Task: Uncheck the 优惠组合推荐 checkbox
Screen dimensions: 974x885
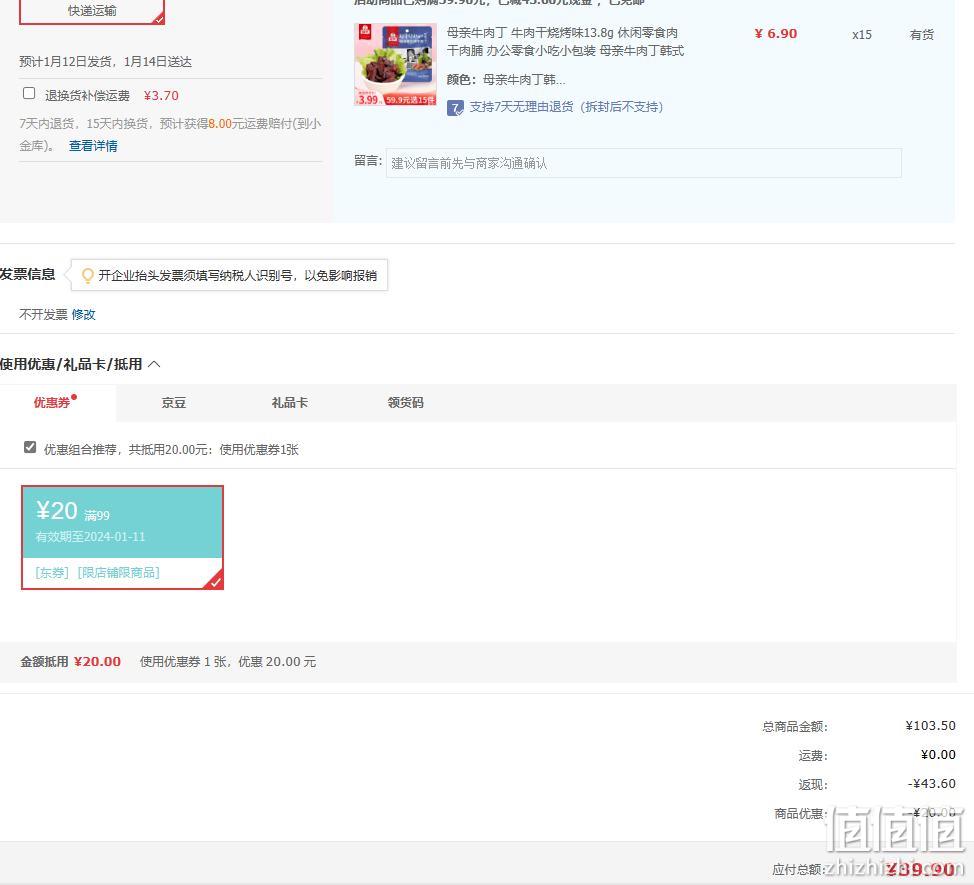Action: point(30,447)
